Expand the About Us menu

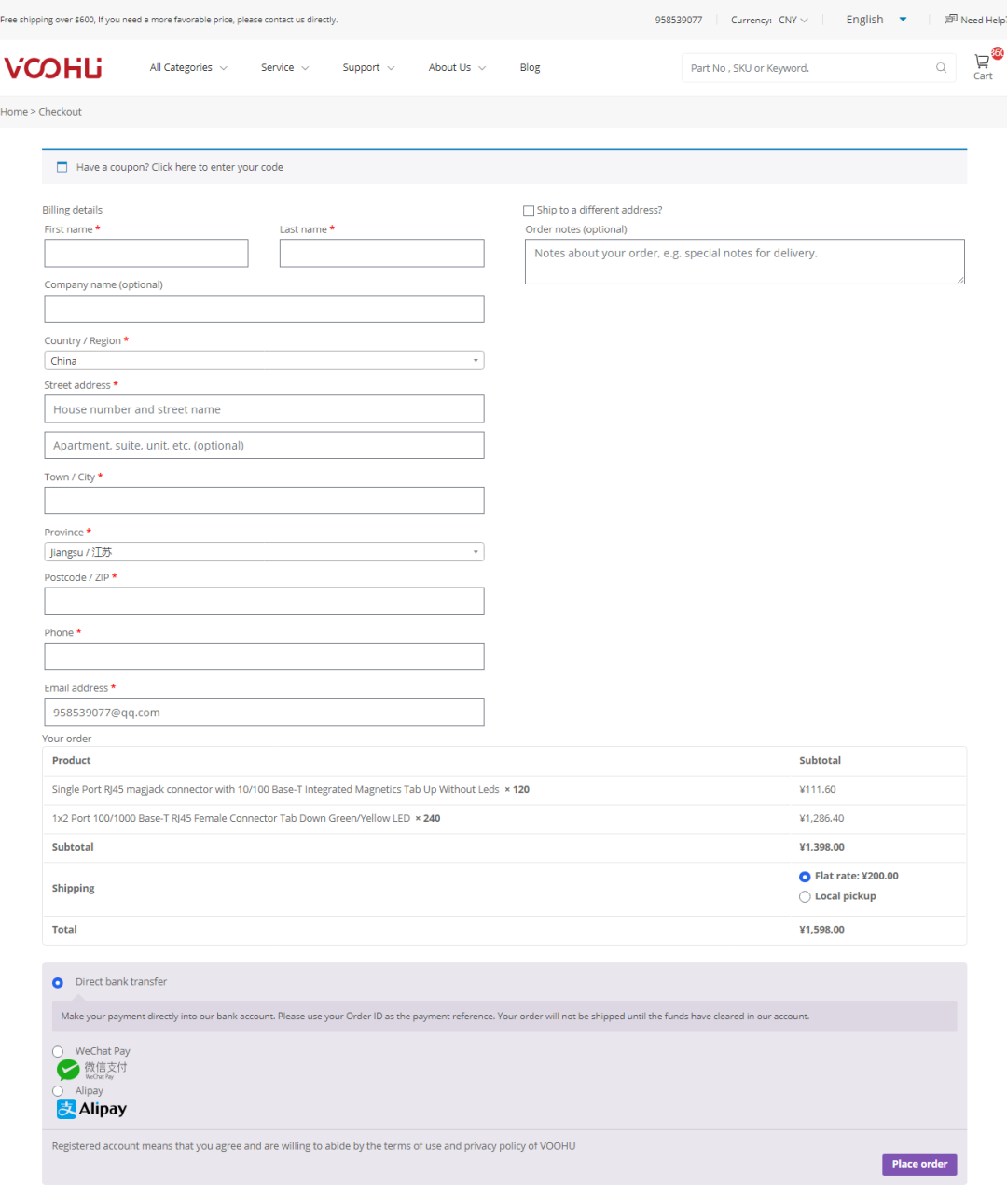457,68
